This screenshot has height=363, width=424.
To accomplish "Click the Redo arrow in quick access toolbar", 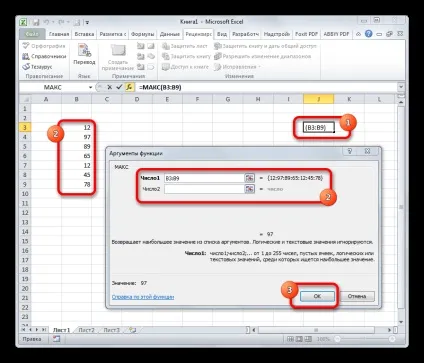I will pyautogui.click(x=61, y=22).
